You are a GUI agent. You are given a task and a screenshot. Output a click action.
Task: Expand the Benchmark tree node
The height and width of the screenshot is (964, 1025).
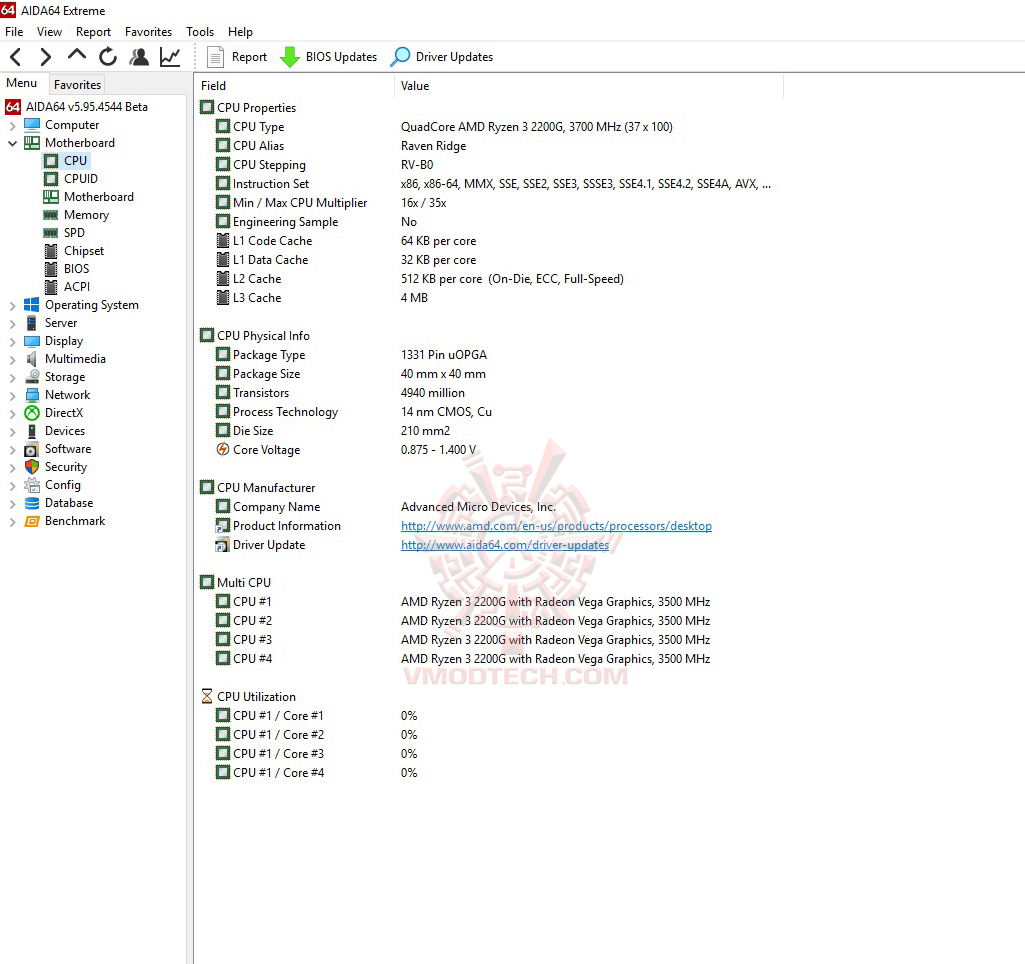[12, 522]
